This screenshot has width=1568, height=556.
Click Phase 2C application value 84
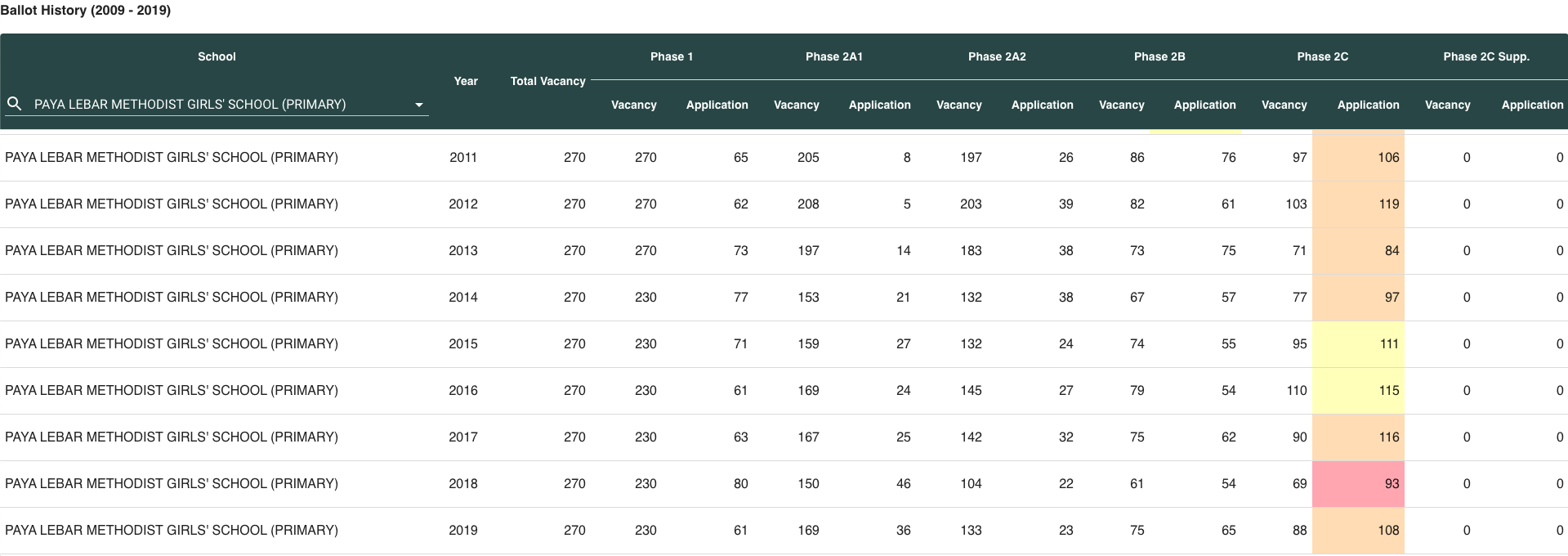[x=1392, y=250]
